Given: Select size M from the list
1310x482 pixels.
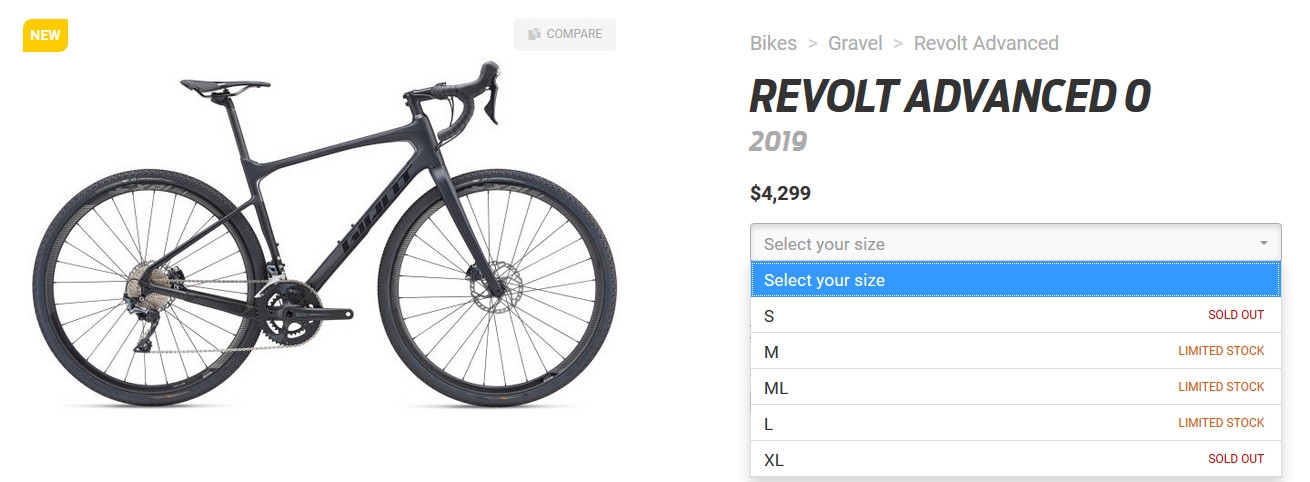Looking at the screenshot, I should click(1016, 351).
